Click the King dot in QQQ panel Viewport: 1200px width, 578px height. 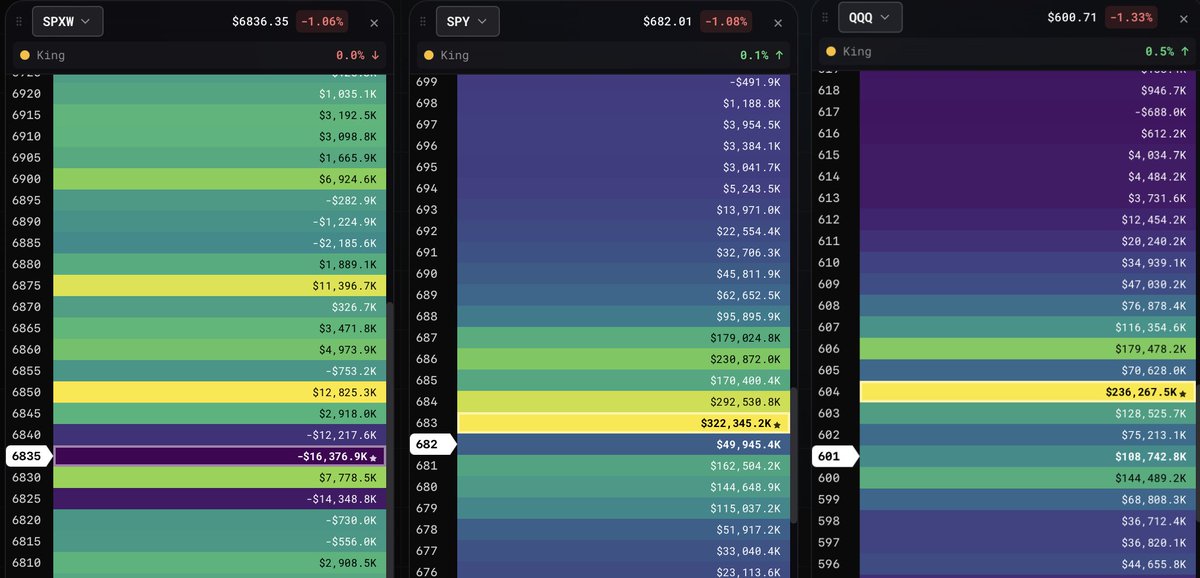point(832,52)
